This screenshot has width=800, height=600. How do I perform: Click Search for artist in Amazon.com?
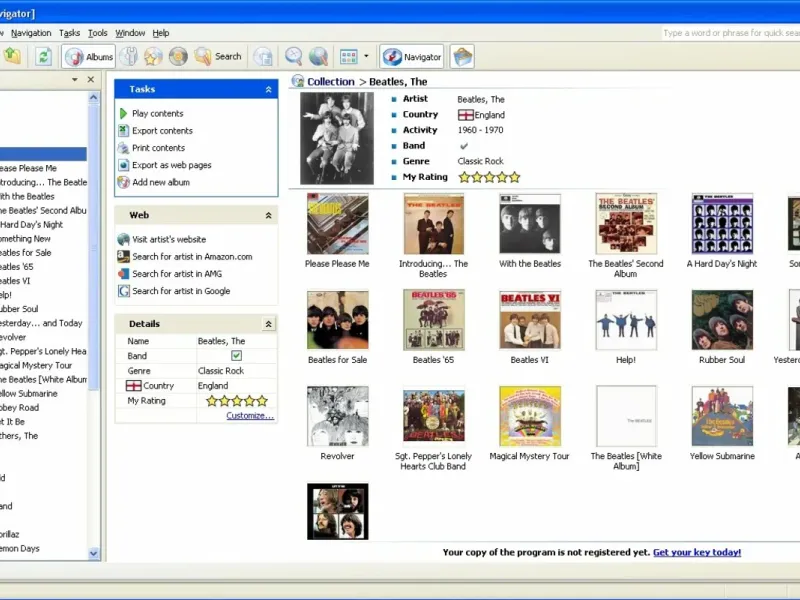pyautogui.click(x=192, y=257)
